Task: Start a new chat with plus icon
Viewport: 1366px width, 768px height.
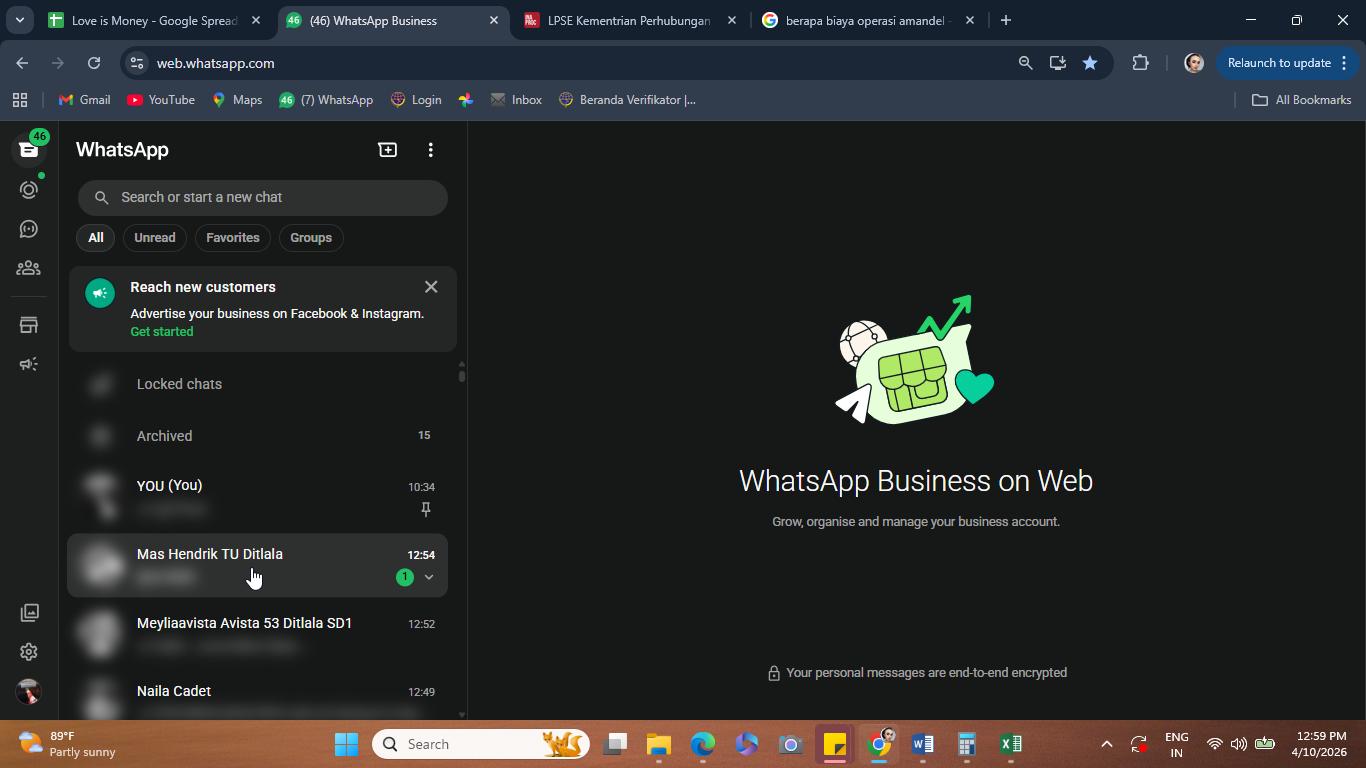Action: click(387, 150)
